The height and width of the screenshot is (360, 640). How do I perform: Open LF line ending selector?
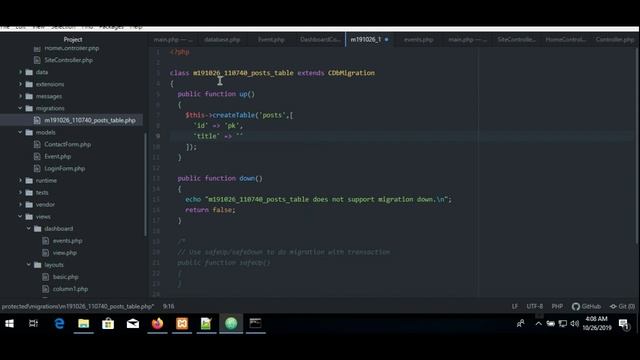tap(515, 306)
